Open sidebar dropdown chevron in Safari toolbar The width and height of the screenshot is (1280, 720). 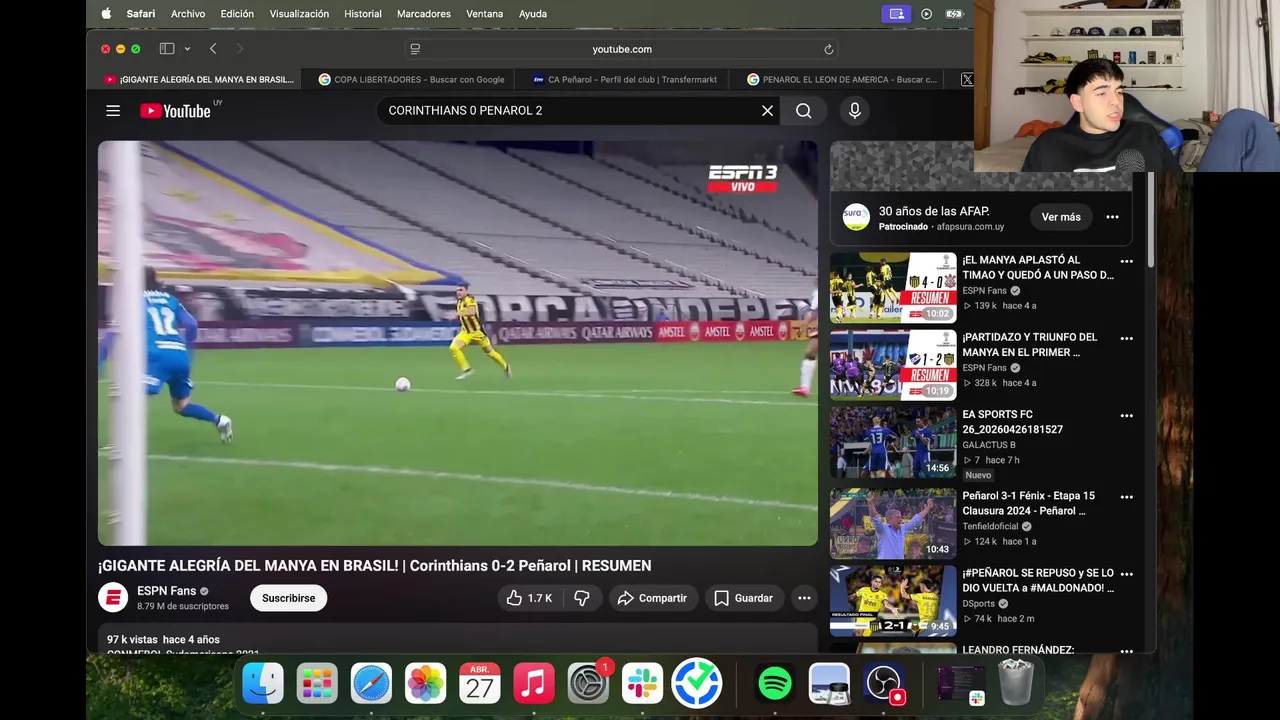[x=187, y=49]
